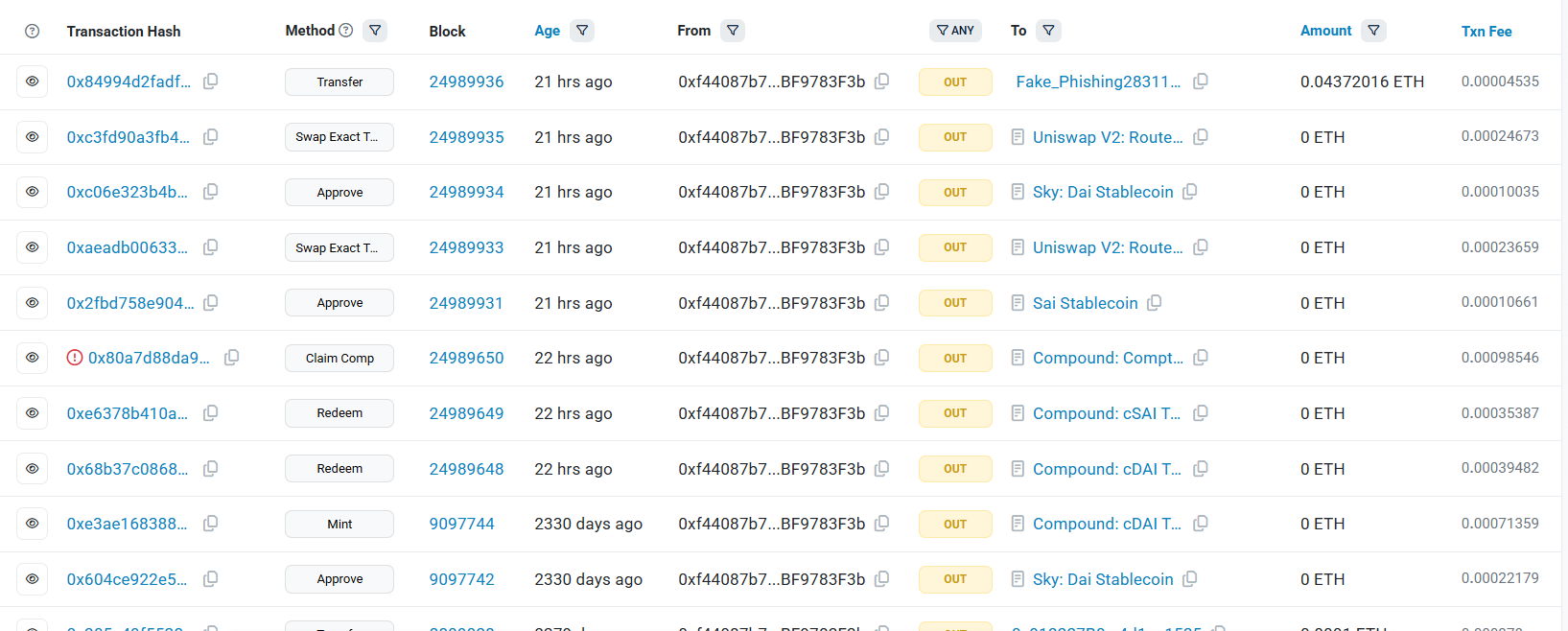This screenshot has height=631, width=1568.
Task: Click the failed-transaction error icon for 0x80a7d88da9
Action: click(75, 358)
